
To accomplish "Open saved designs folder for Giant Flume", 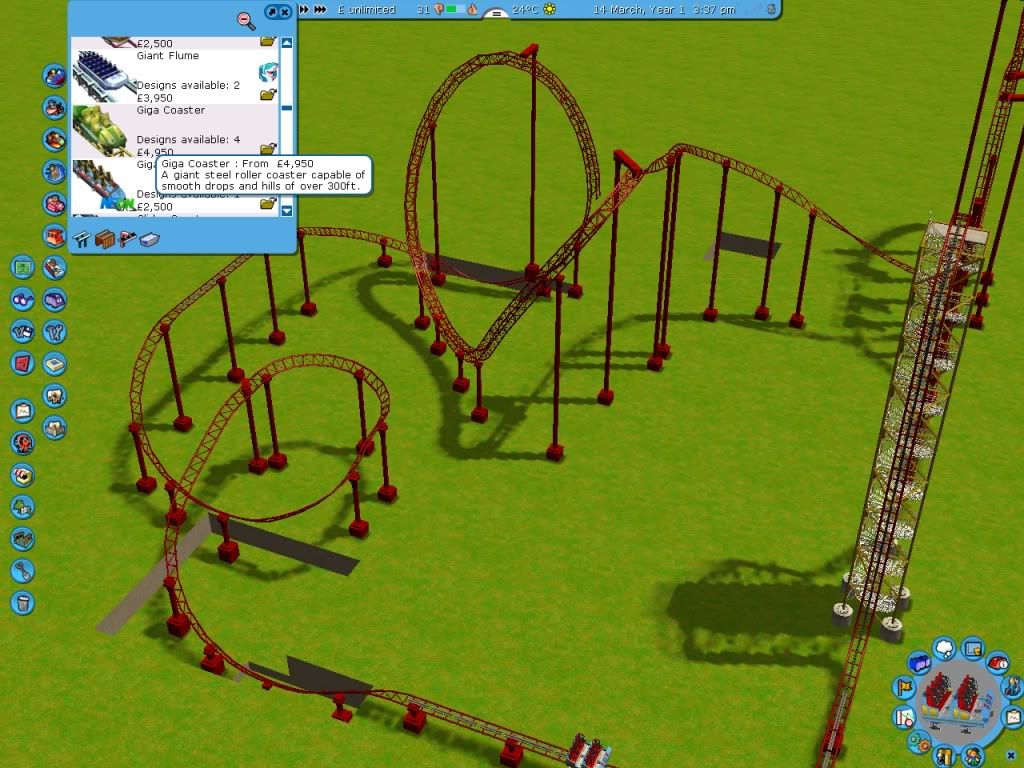I will tap(268, 95).
